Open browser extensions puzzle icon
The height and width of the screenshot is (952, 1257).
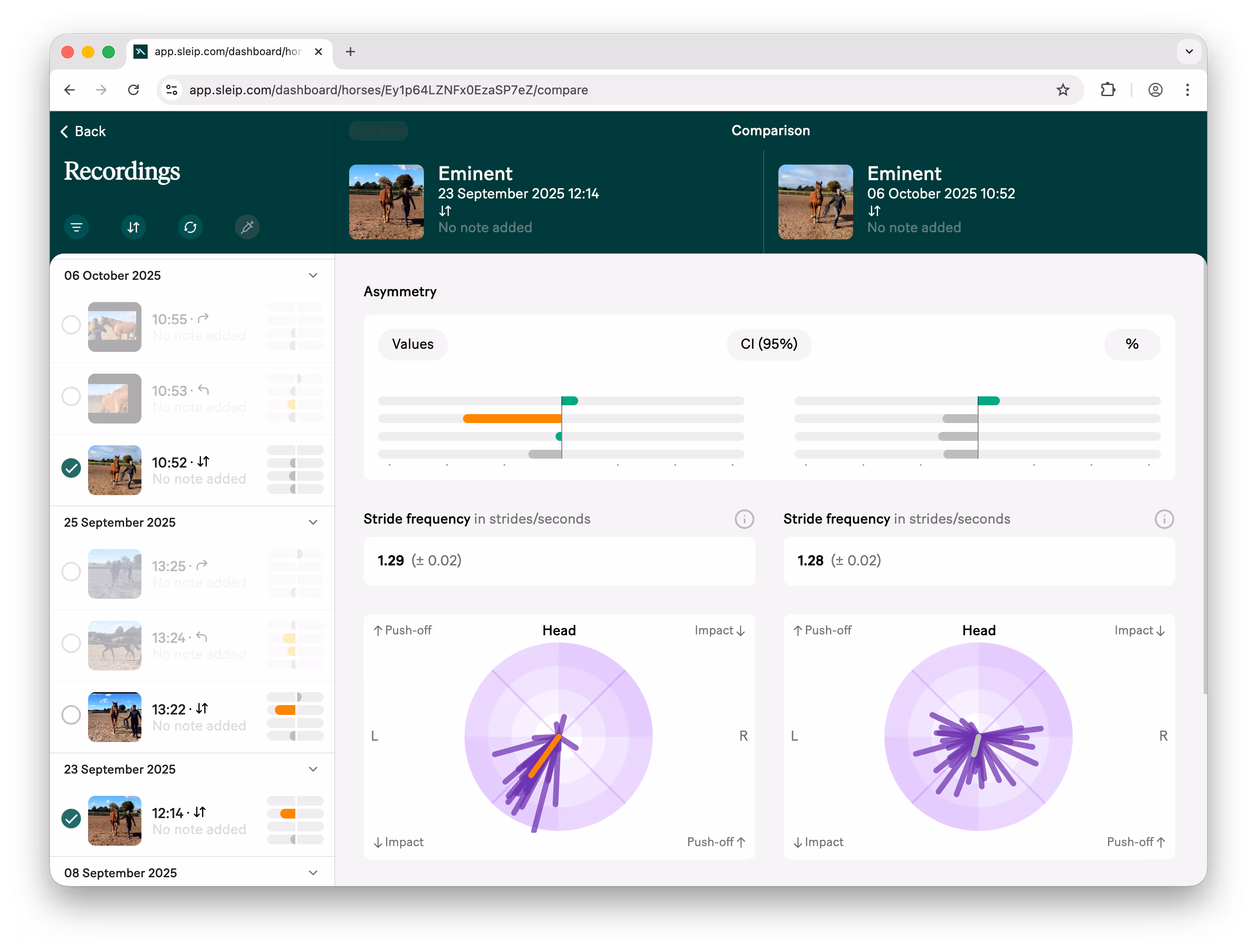pyautogui.click(x=1108, y=90)
